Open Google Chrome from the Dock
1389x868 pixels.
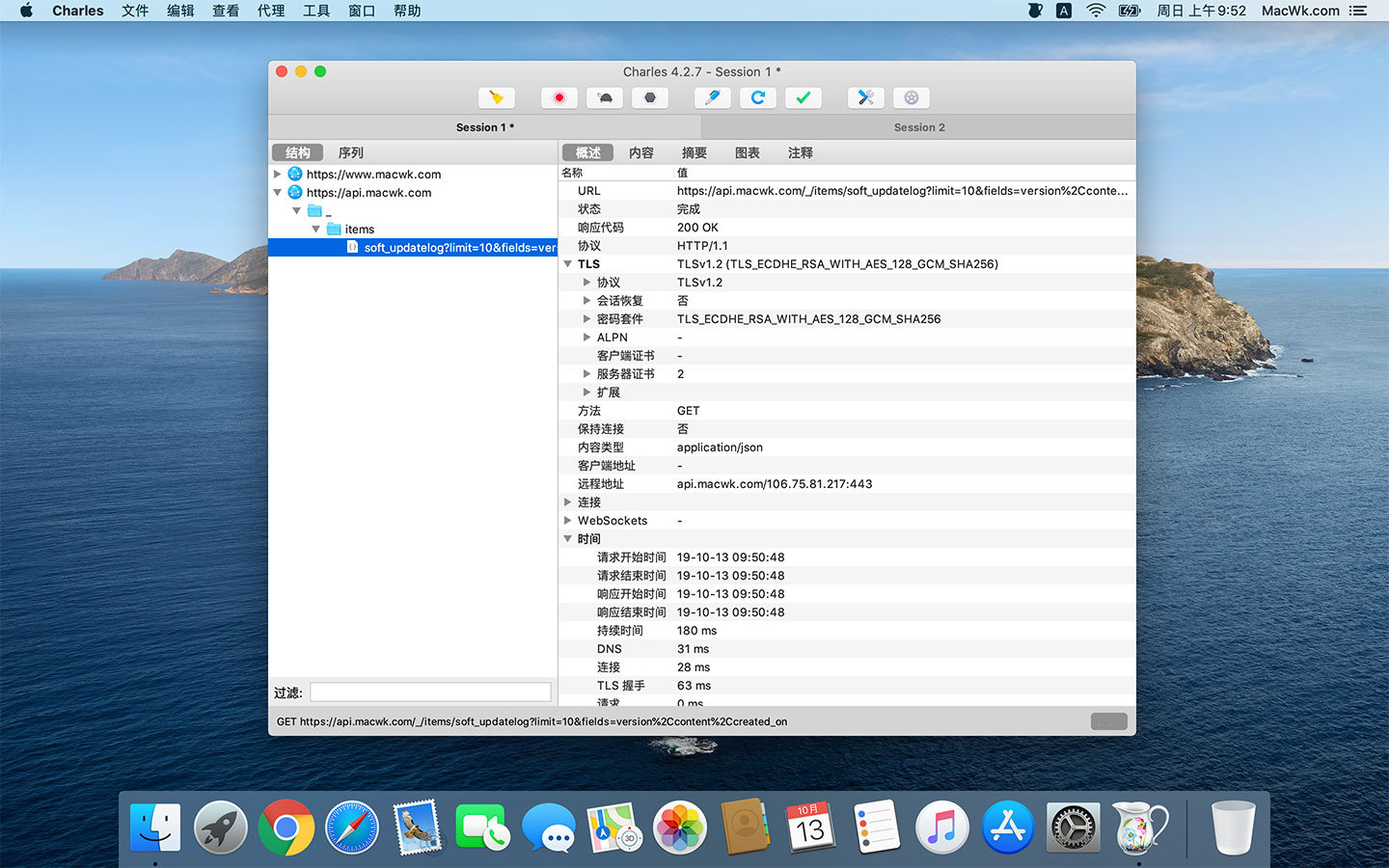[x=286, y=827]
